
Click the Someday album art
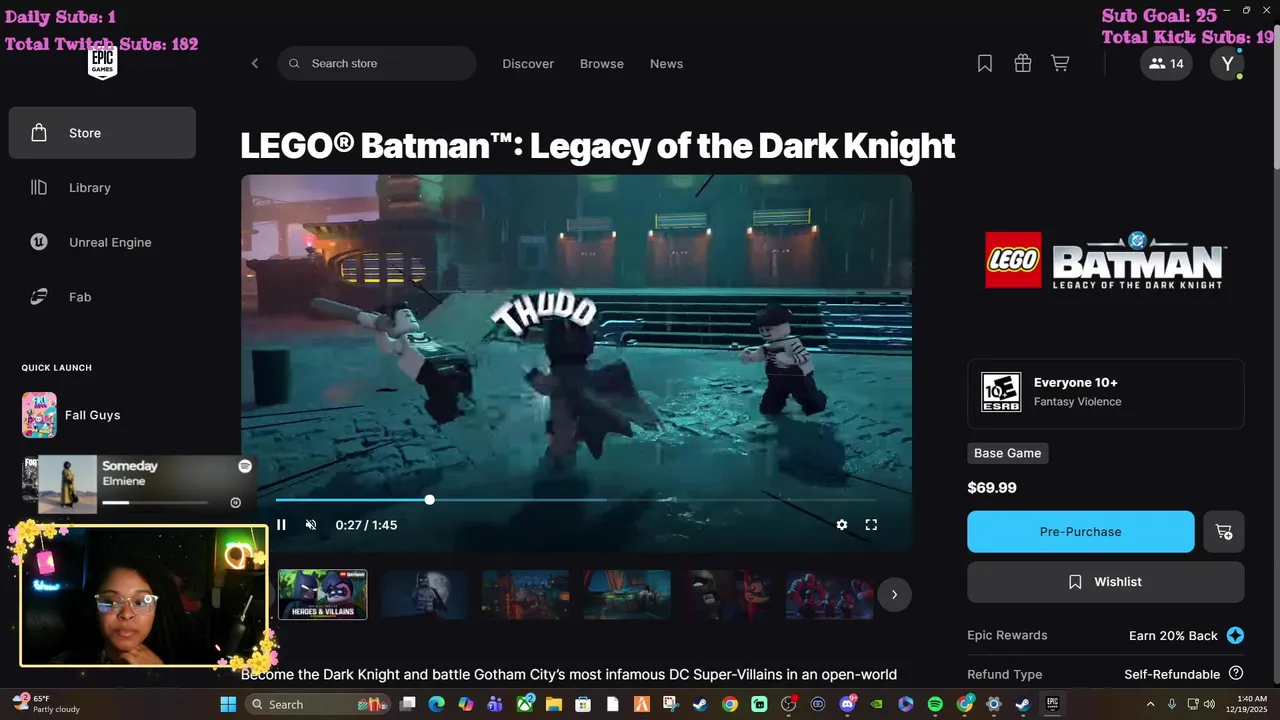click(x=67, y=484)
